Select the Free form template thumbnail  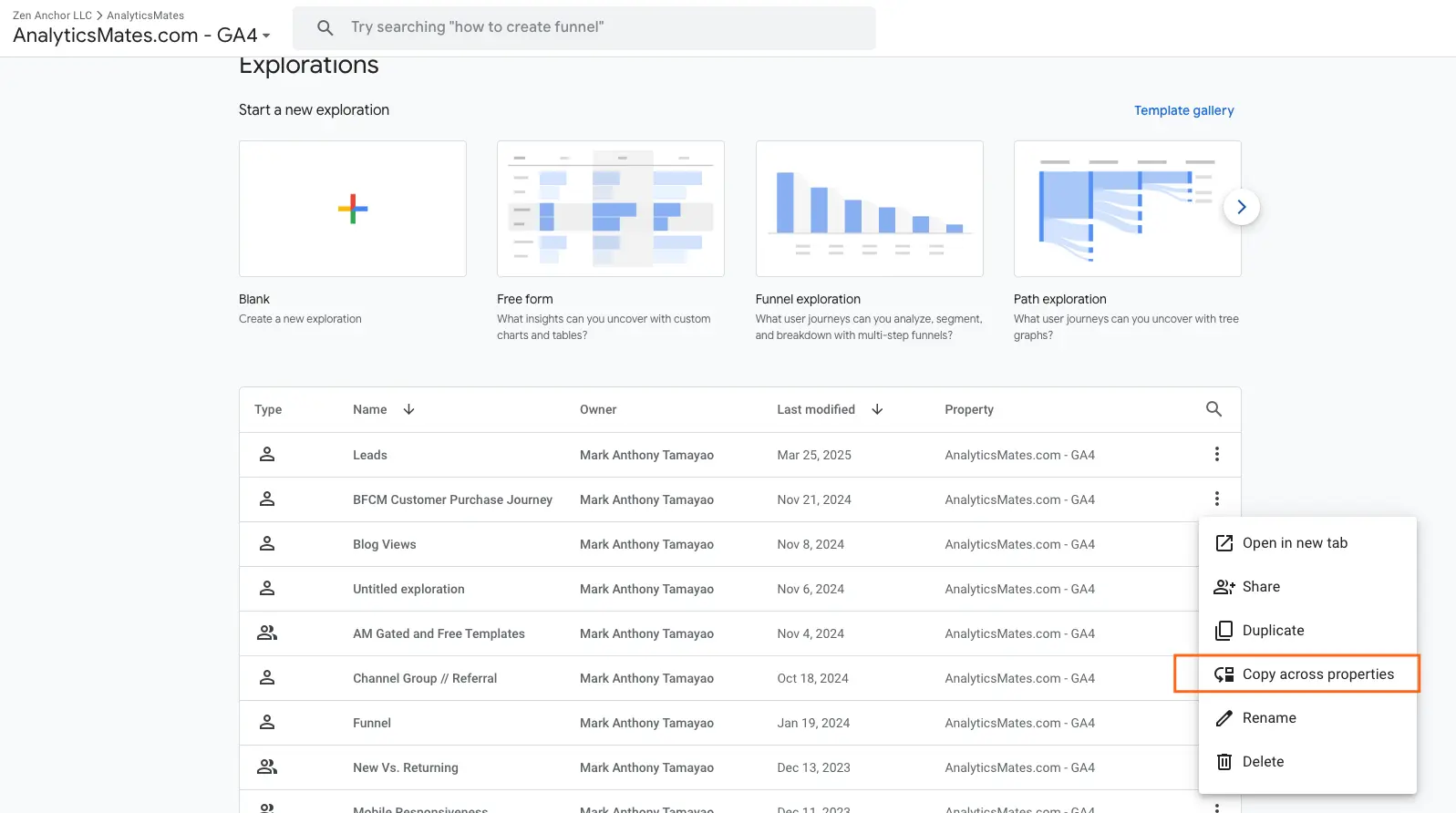click(611, 209)
